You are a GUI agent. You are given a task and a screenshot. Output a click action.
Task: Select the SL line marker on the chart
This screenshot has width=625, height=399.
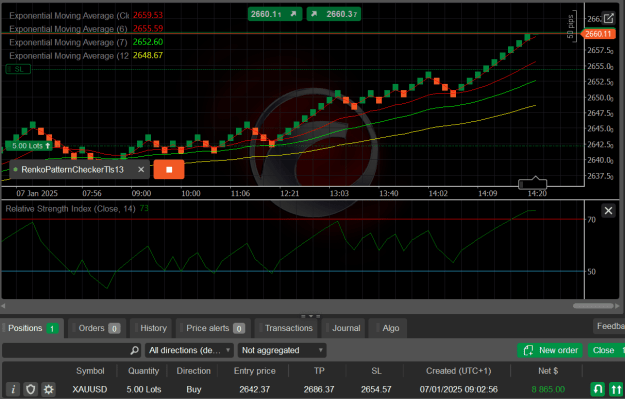tap(18, 69)
